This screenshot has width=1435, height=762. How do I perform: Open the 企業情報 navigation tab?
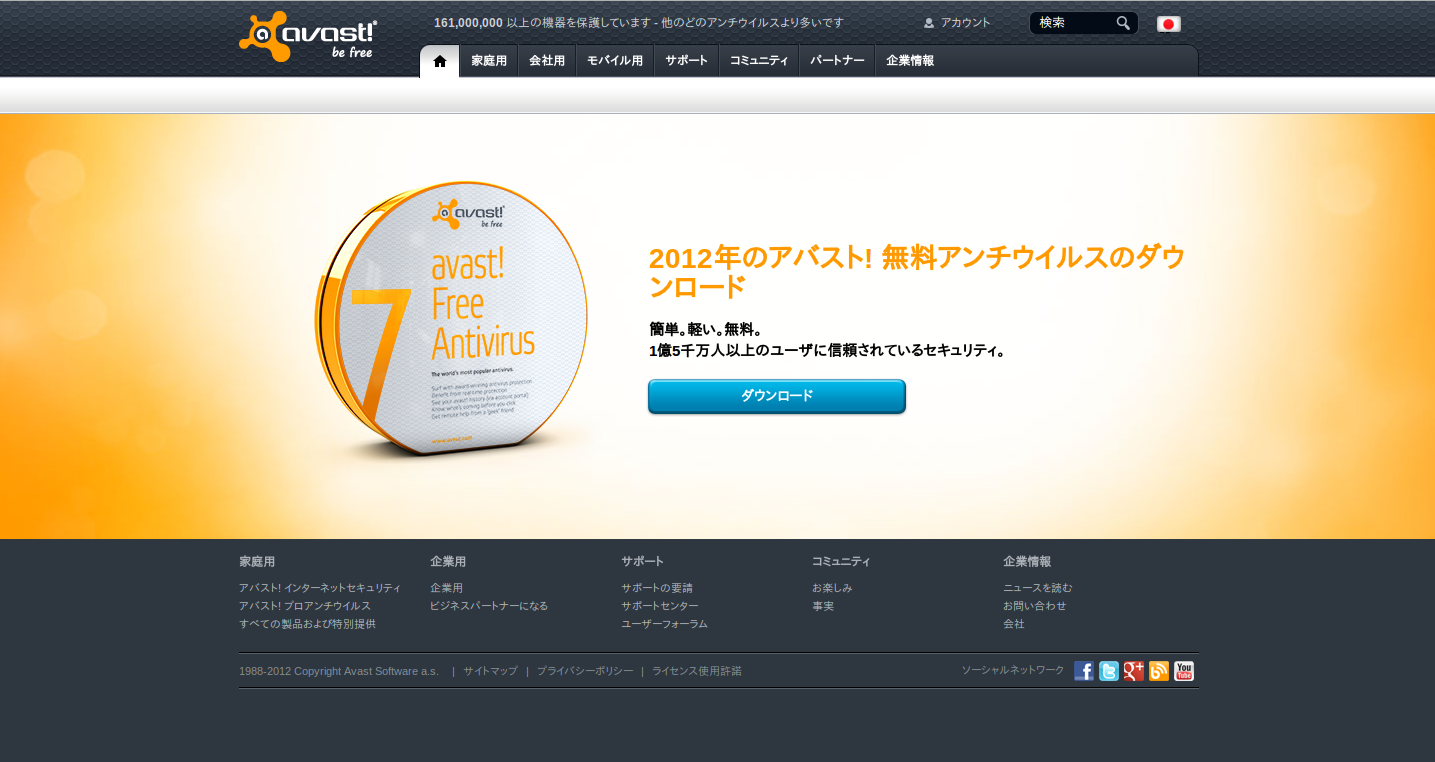click(x=910, y=61)
